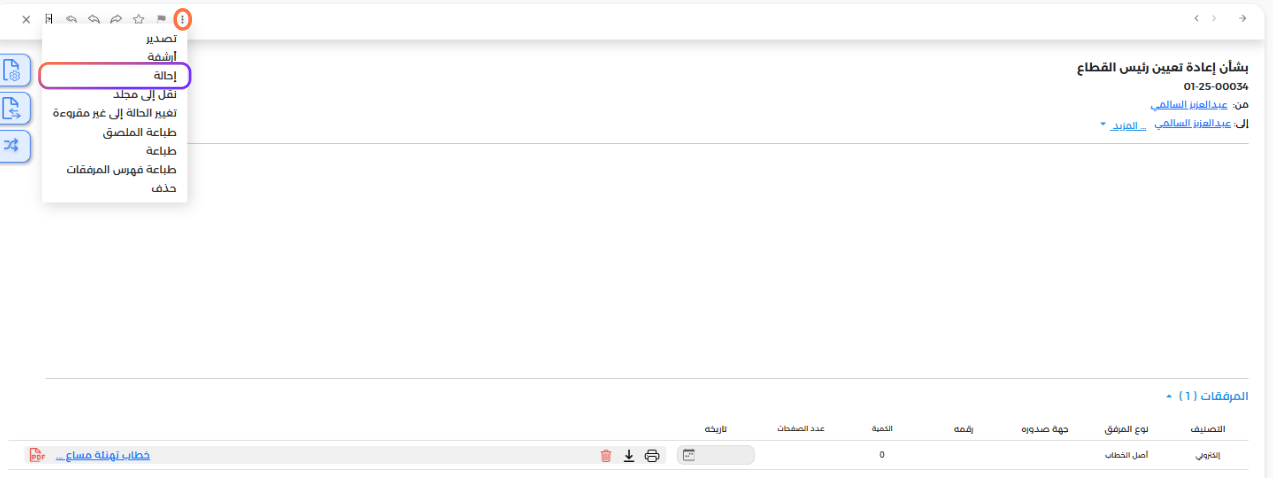The height and width of the screenshot is (478, 1273).
Task: Click the attachment date input field
Action: [x=716, y=455]
